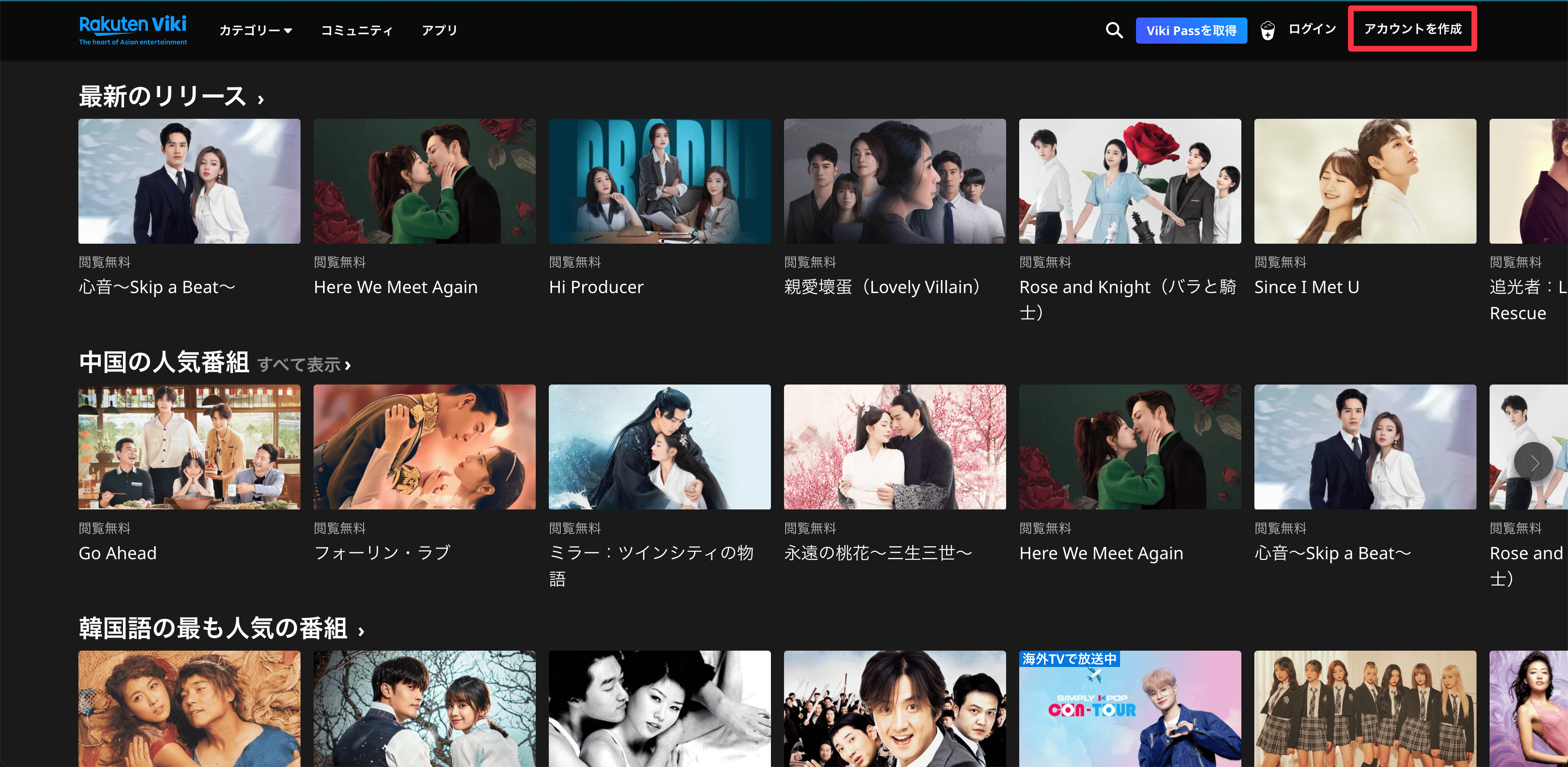Click the popcorn gift icon in header
1568x767 pixels.
(x=1267, y=31)
